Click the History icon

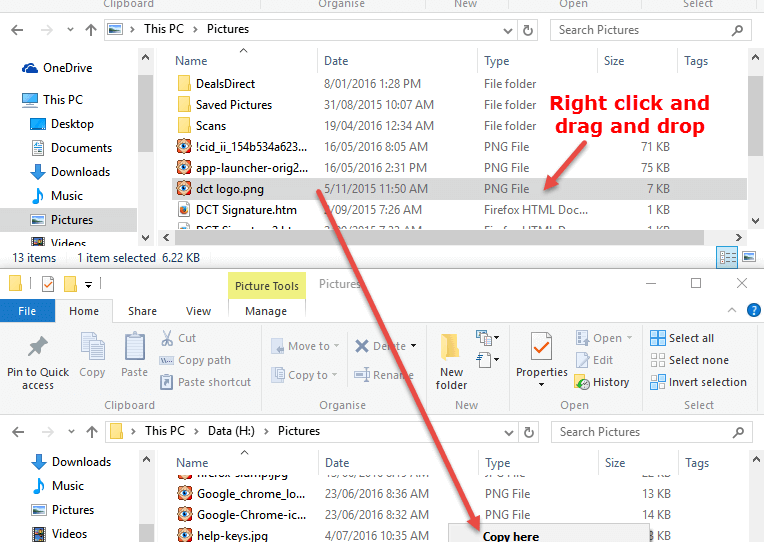coord(582,382)
